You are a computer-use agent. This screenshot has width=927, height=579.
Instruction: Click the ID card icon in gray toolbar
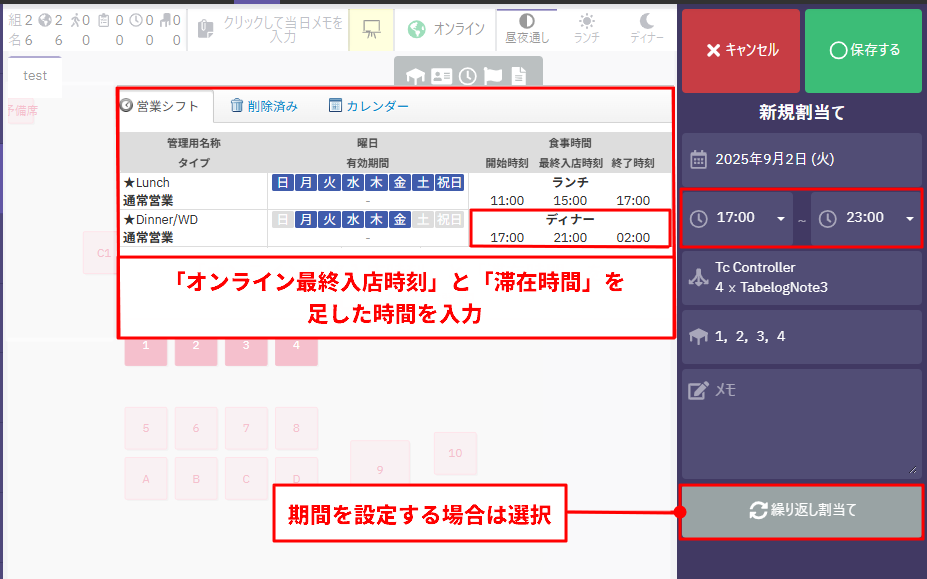click(441, 75)
